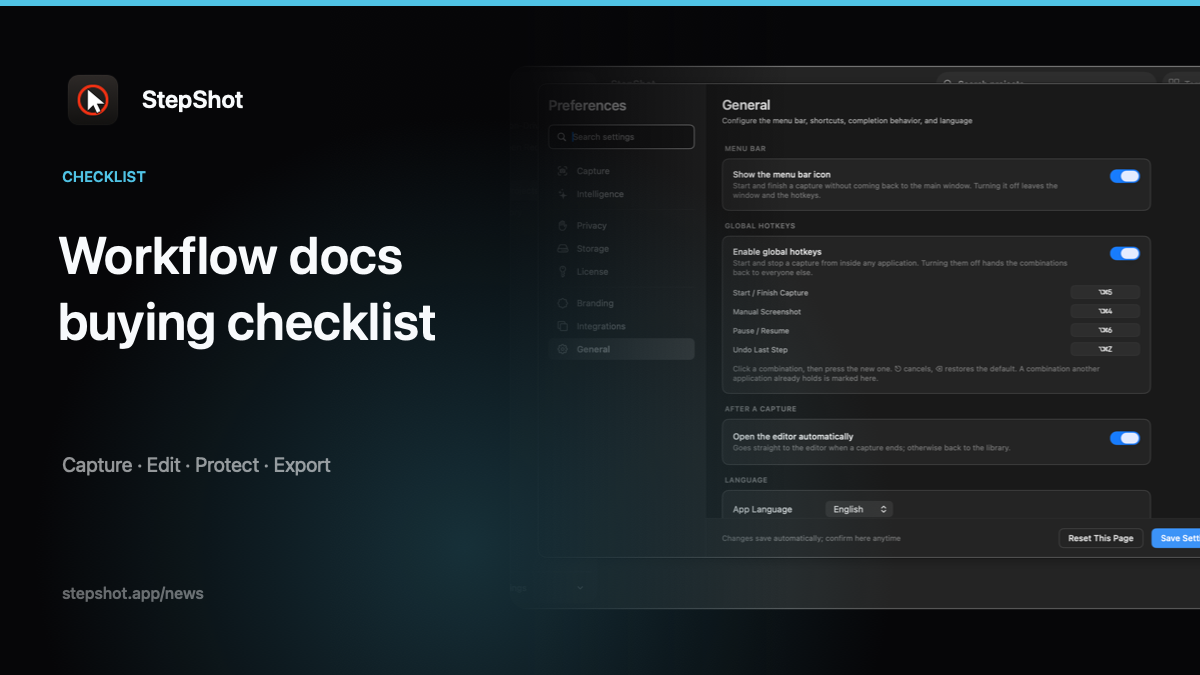Open the App Language English dropdown
This screenshot has width=1200, height=675.
(859, 509)
